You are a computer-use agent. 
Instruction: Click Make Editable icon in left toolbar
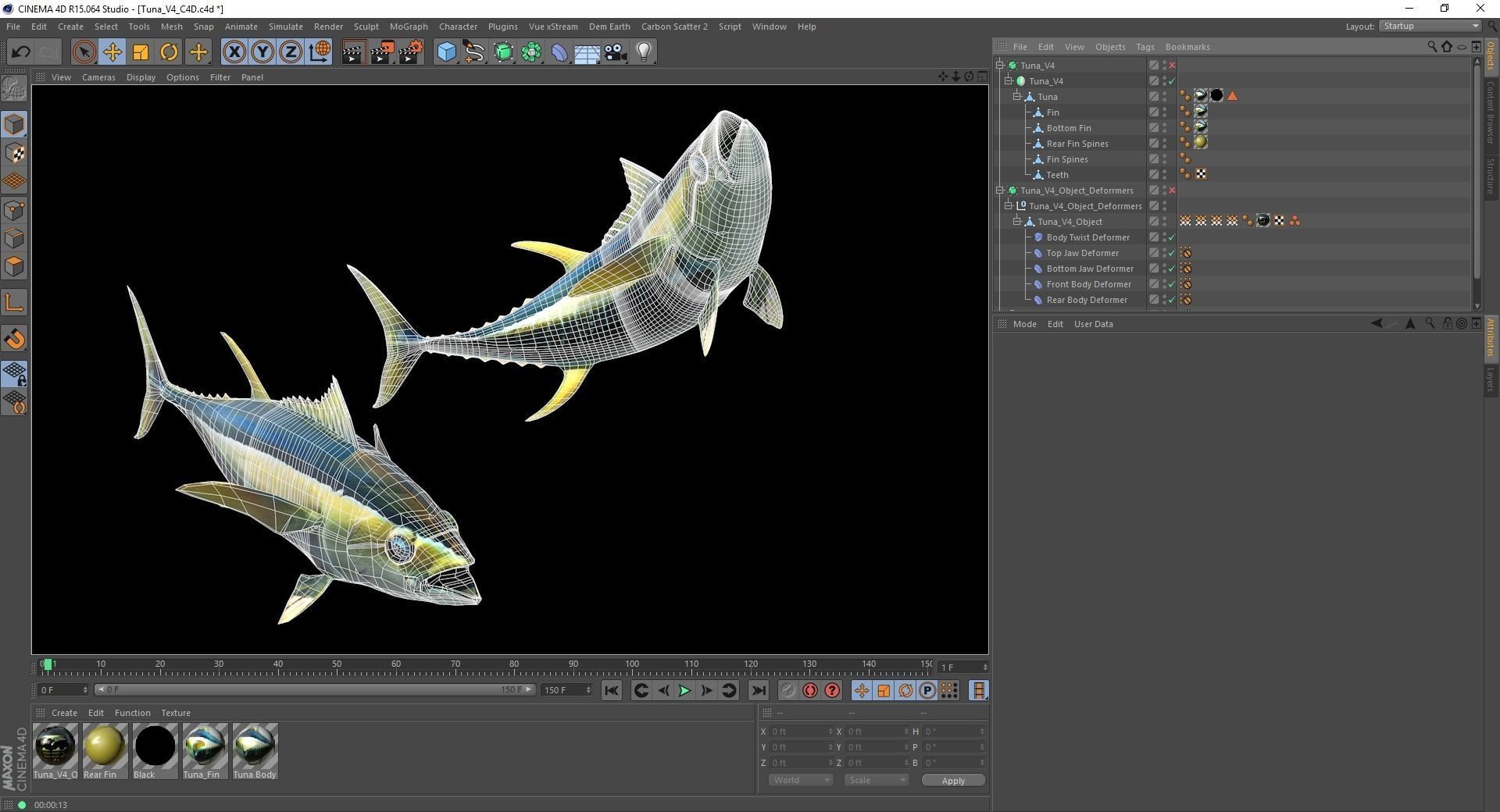pyautogui.click(x=14, y=88)
